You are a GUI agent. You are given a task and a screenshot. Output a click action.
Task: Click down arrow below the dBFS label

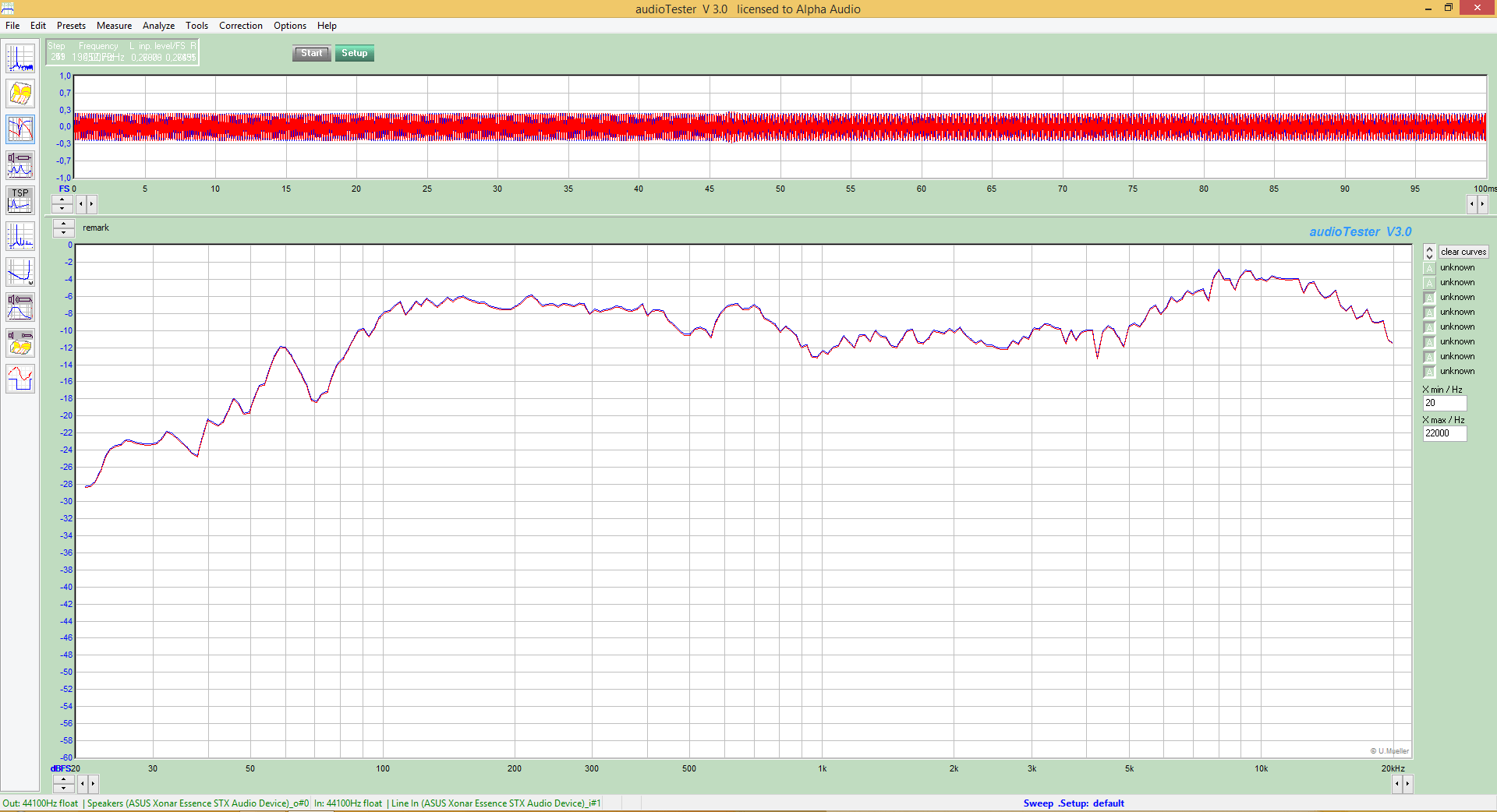pos(63,788)
